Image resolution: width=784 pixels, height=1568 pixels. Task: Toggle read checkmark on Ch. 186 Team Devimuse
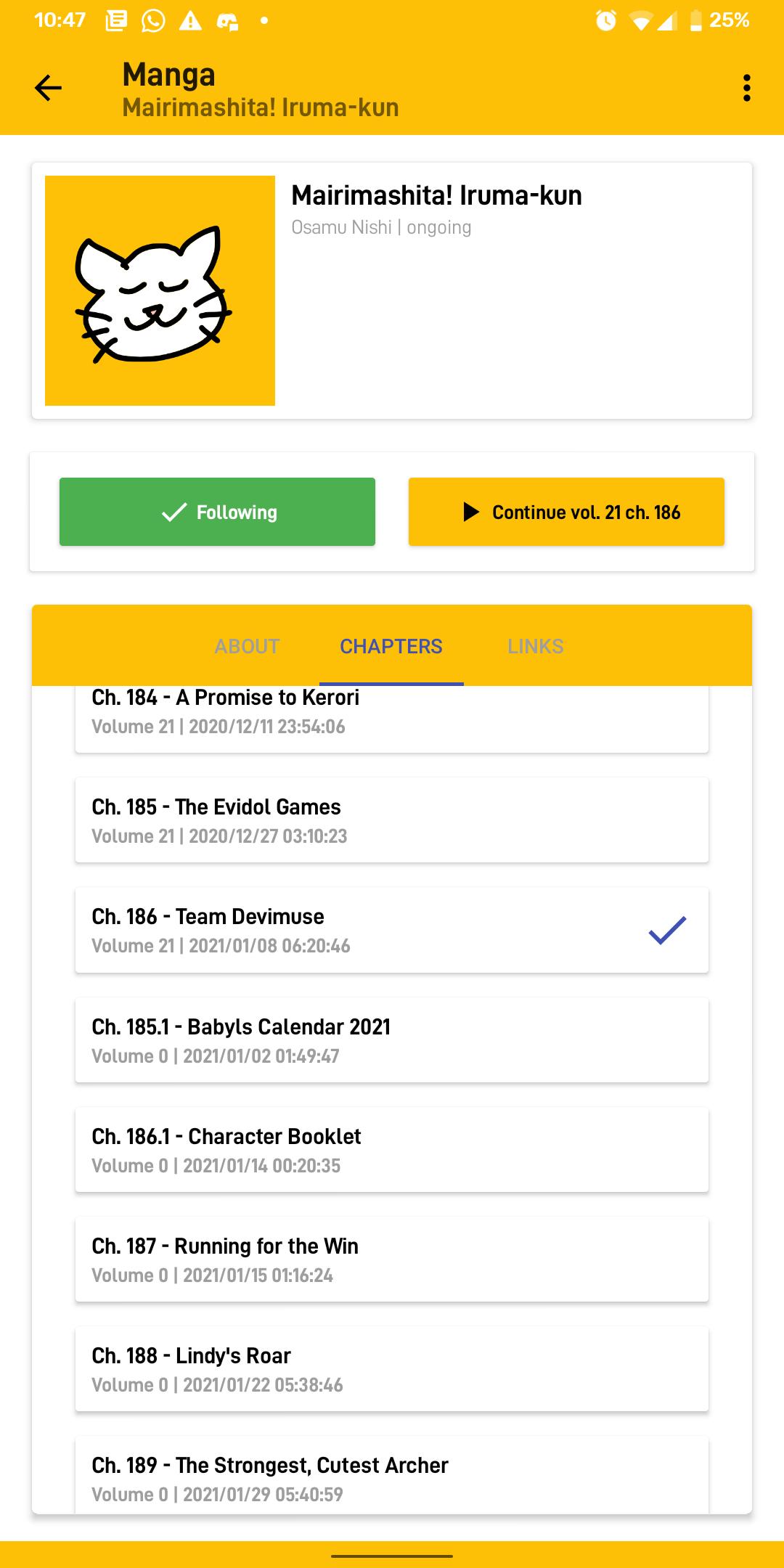(667, 930)
